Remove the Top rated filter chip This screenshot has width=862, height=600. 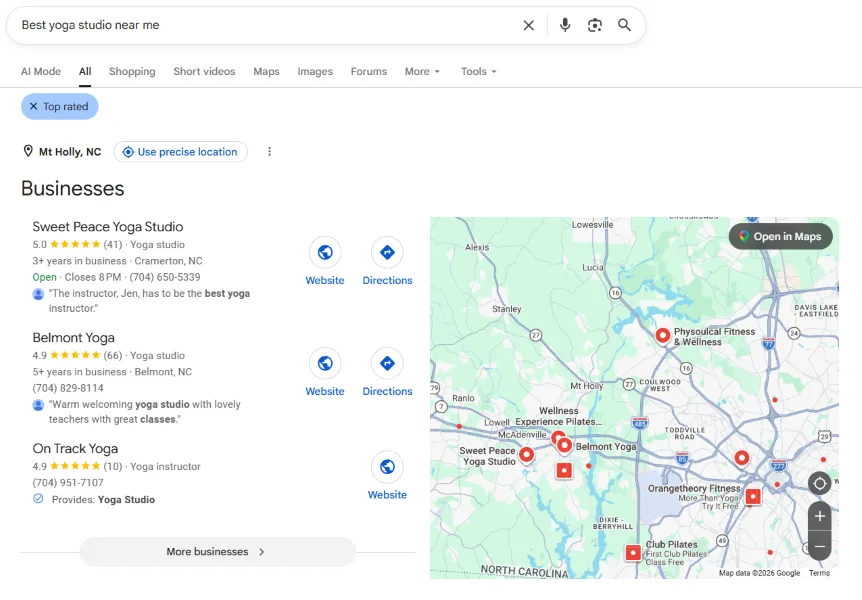click(x=60, y=107)
